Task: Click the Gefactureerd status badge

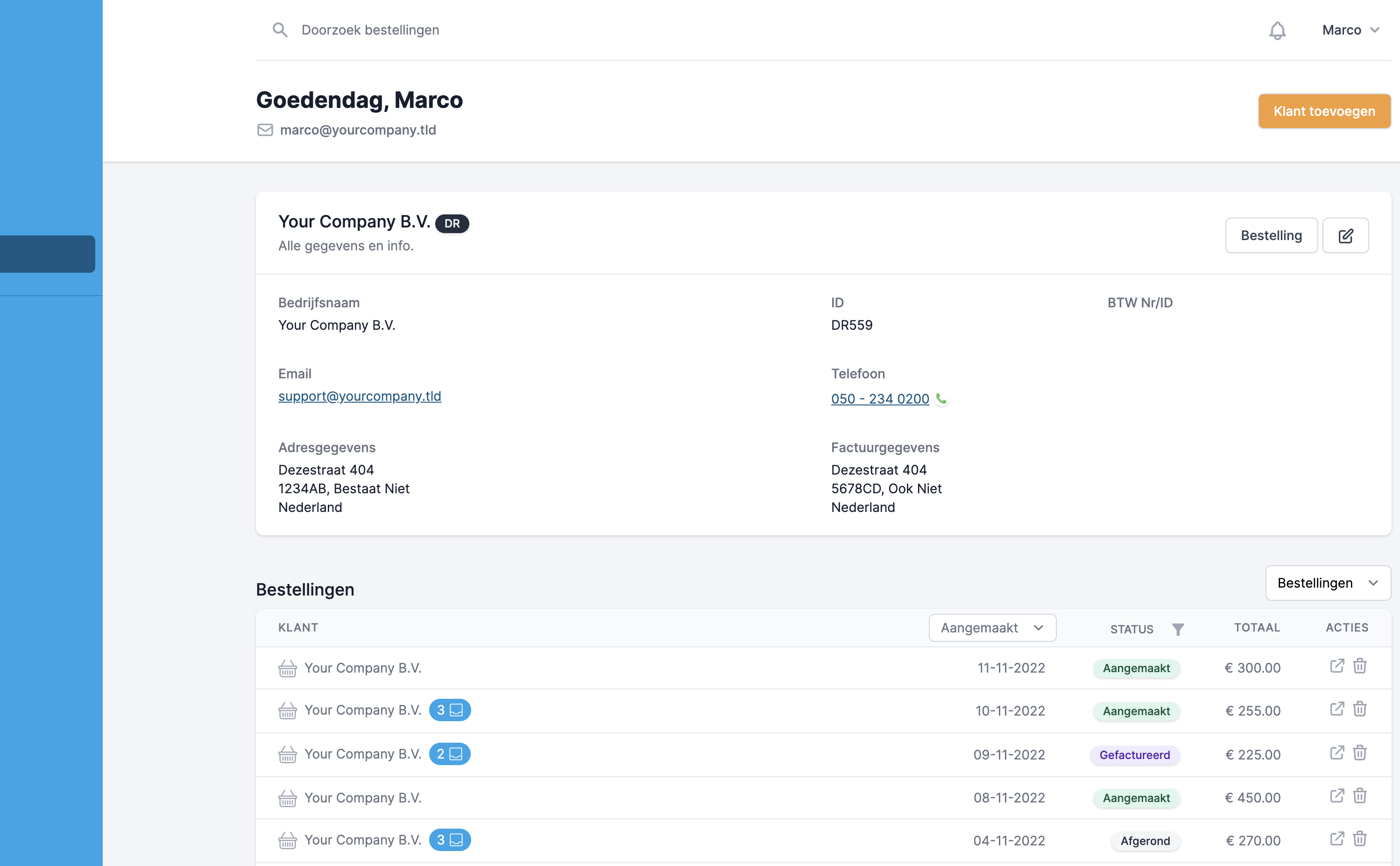Action: pyautogui.click(x=1134, y=754)
